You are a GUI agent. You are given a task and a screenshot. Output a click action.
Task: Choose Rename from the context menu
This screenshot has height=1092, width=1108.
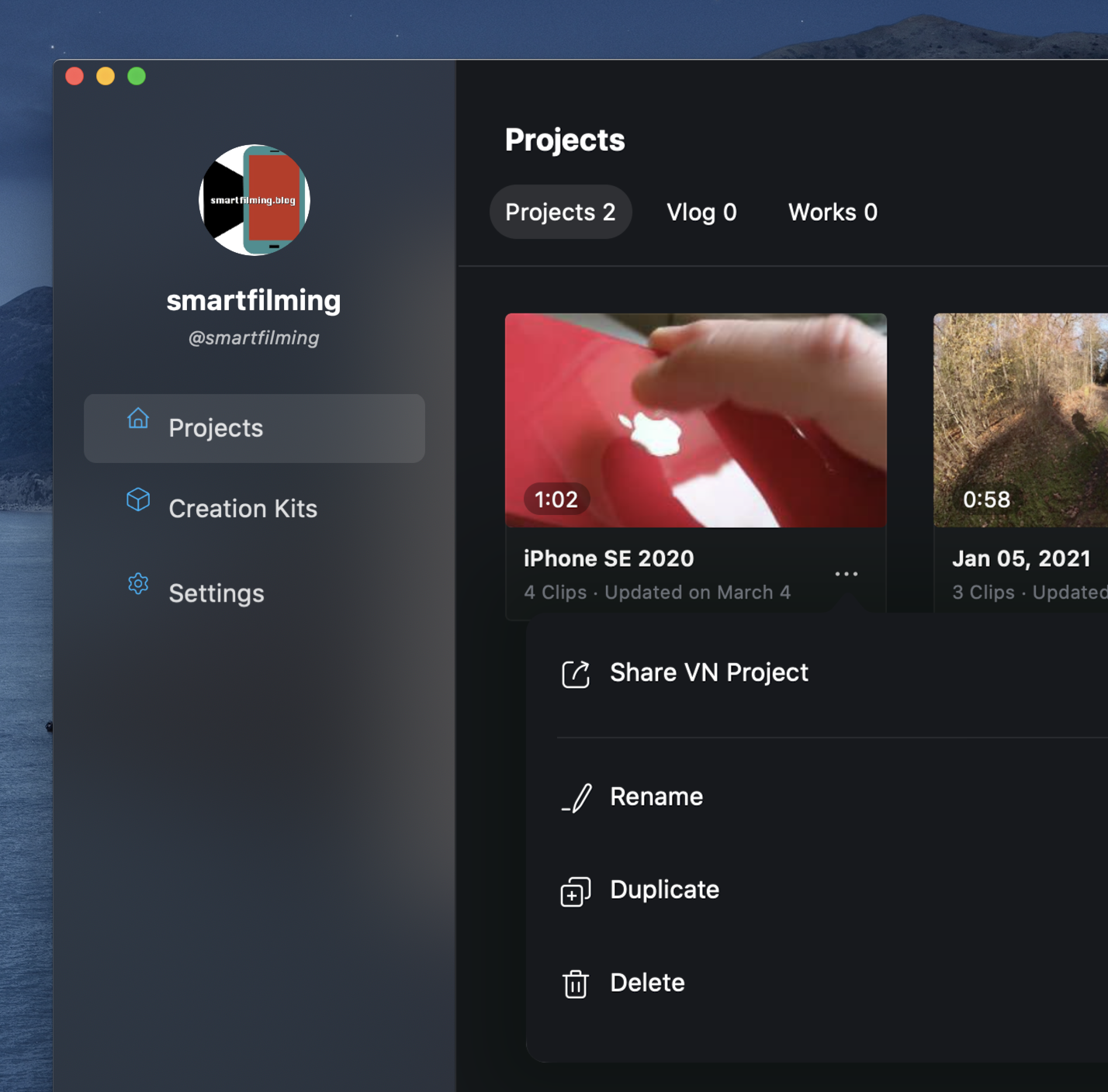[x=656, y=797]
